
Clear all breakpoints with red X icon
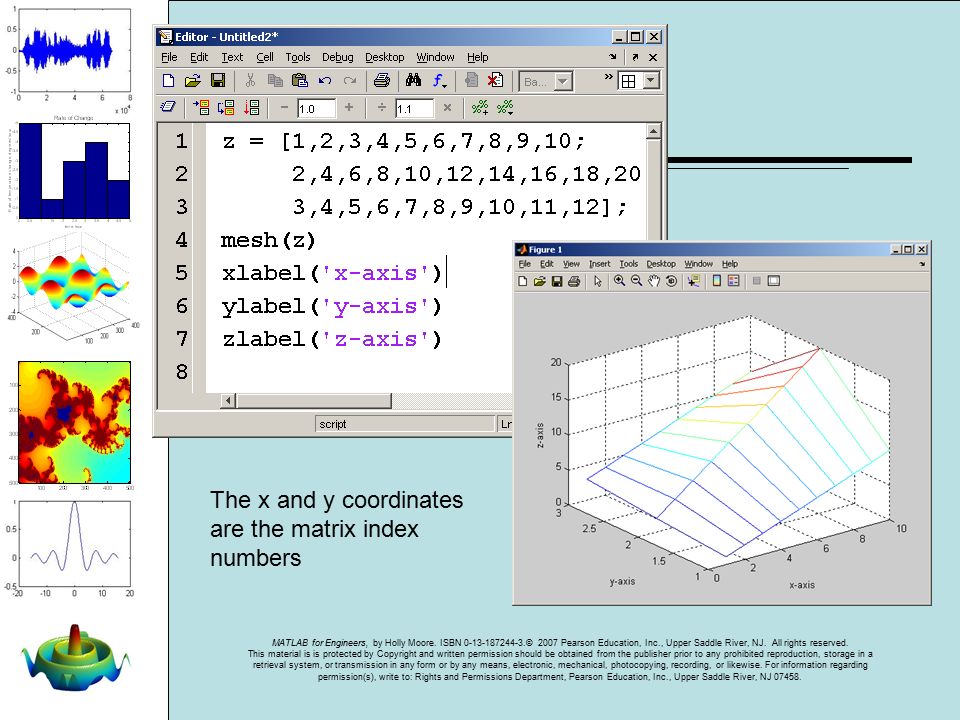(495, 81)
